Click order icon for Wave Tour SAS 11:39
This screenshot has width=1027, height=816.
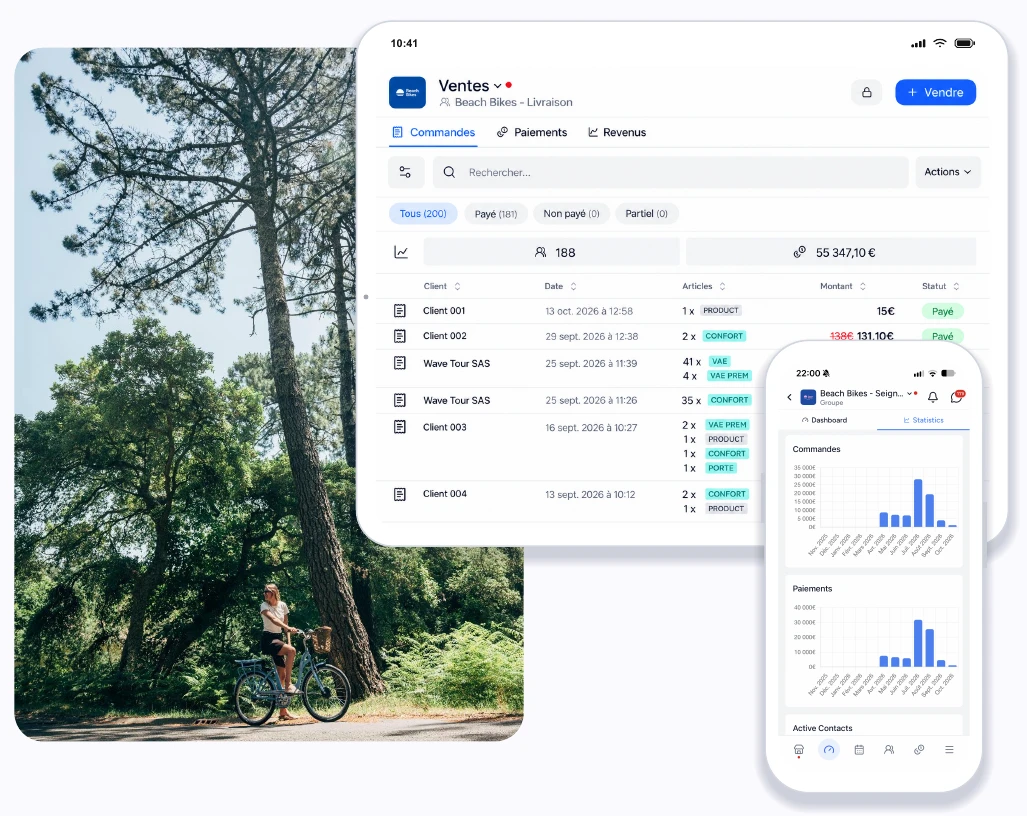tap(400, 363)
